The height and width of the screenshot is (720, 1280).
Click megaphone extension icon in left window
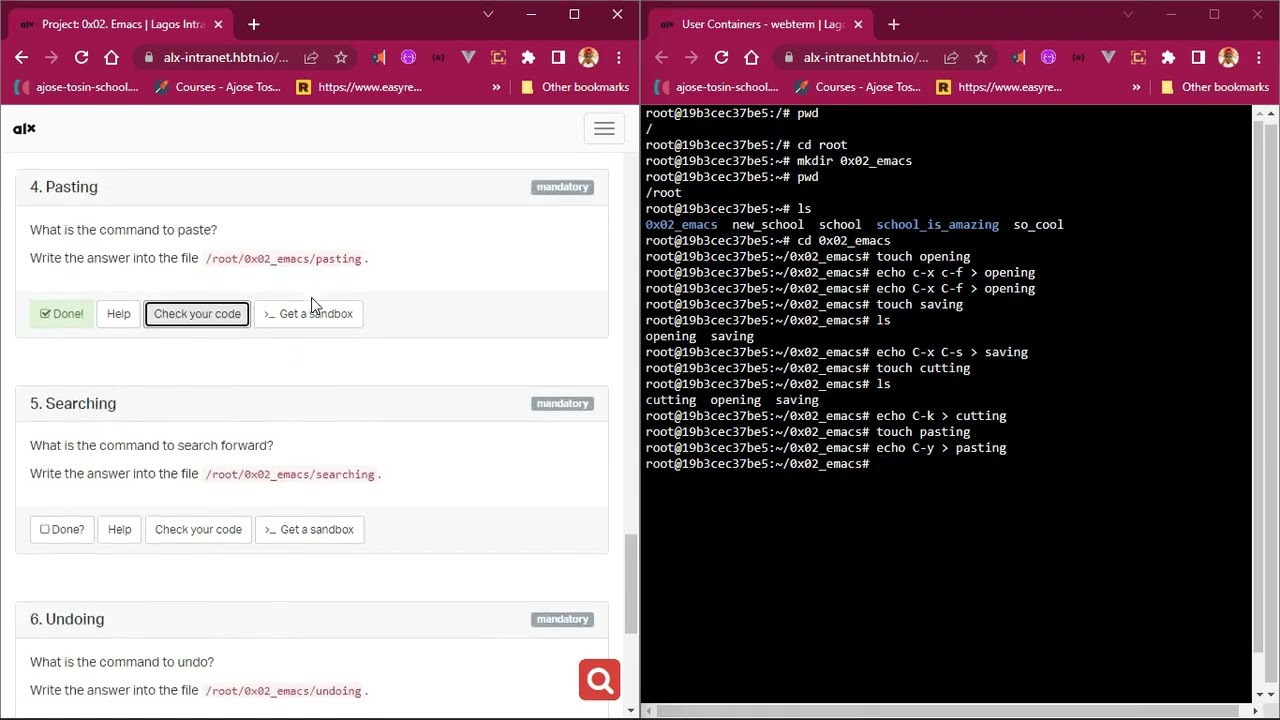click(x=378, y=58)
